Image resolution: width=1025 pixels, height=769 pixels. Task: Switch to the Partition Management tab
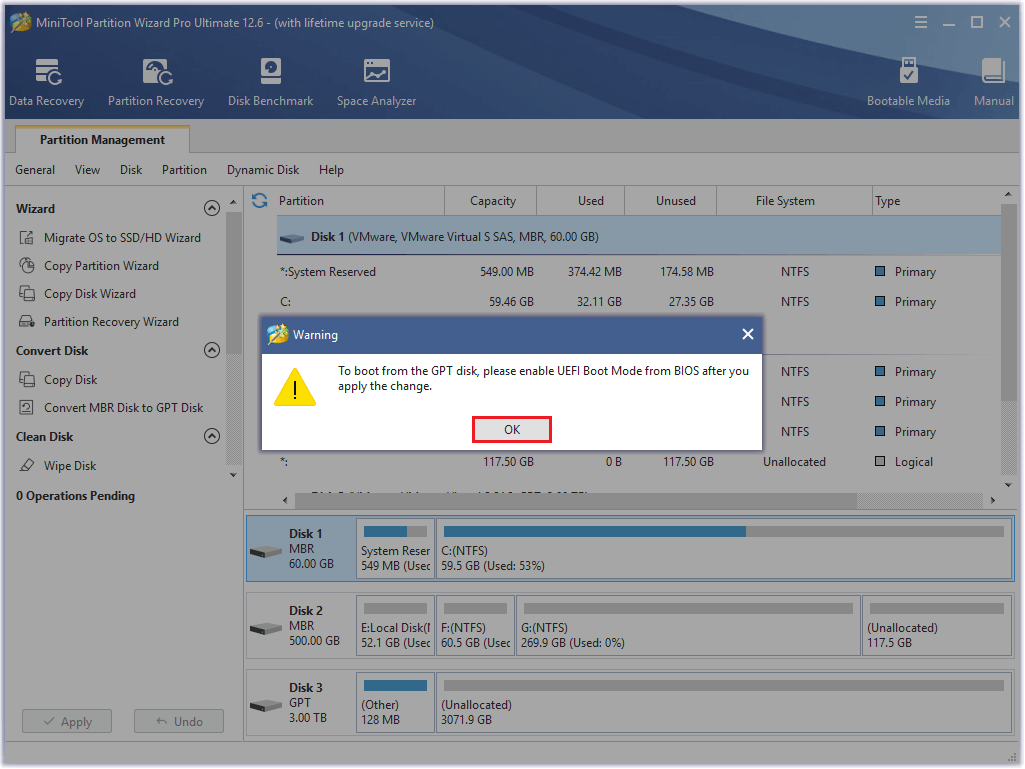click(x=101, y=139)
